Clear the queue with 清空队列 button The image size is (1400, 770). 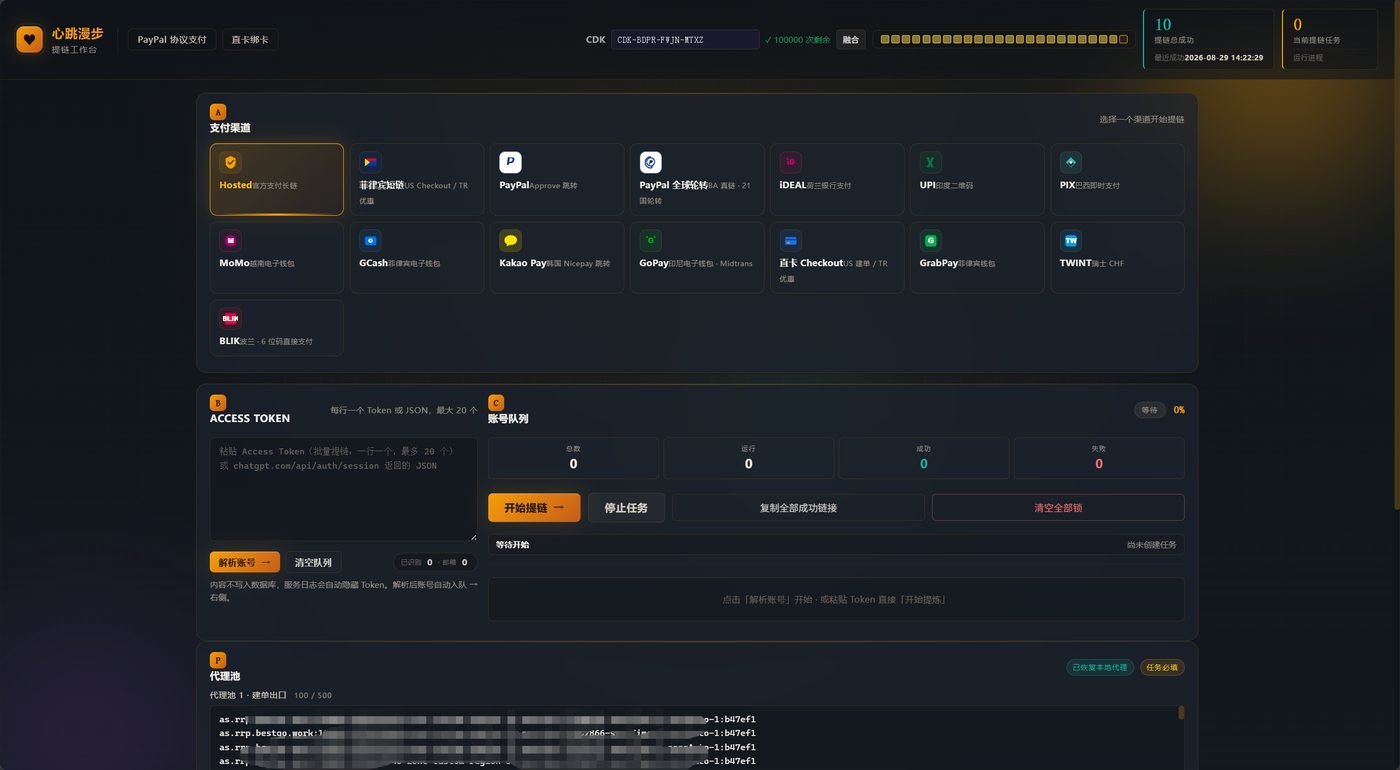coord(313,562)
